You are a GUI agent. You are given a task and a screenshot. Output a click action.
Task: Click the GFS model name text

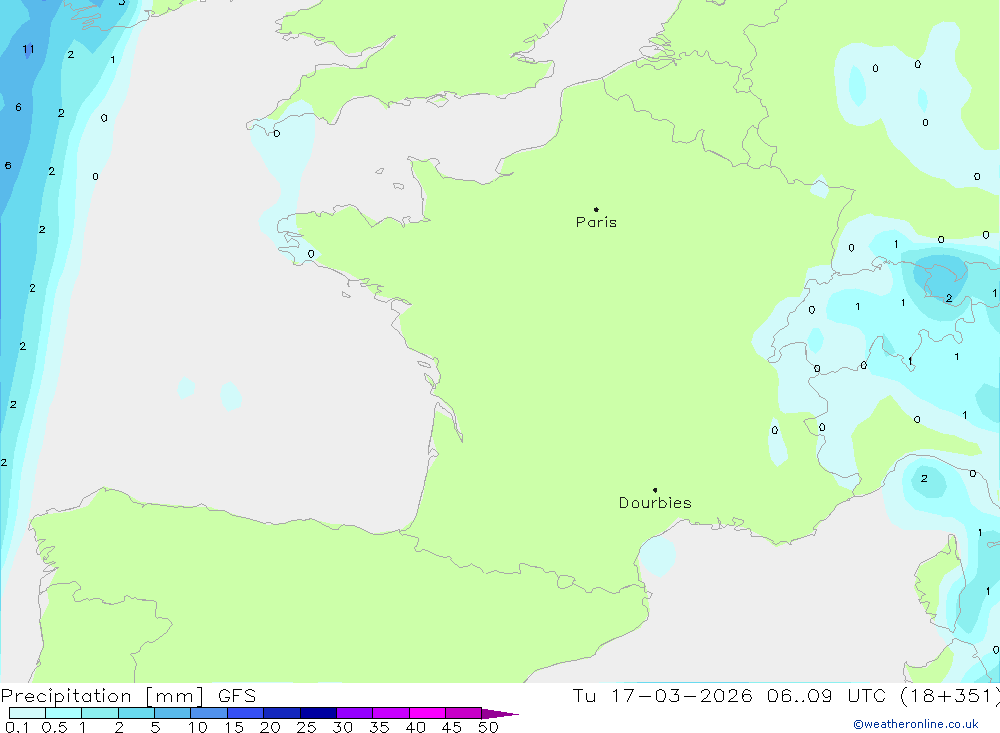[237, 696]
